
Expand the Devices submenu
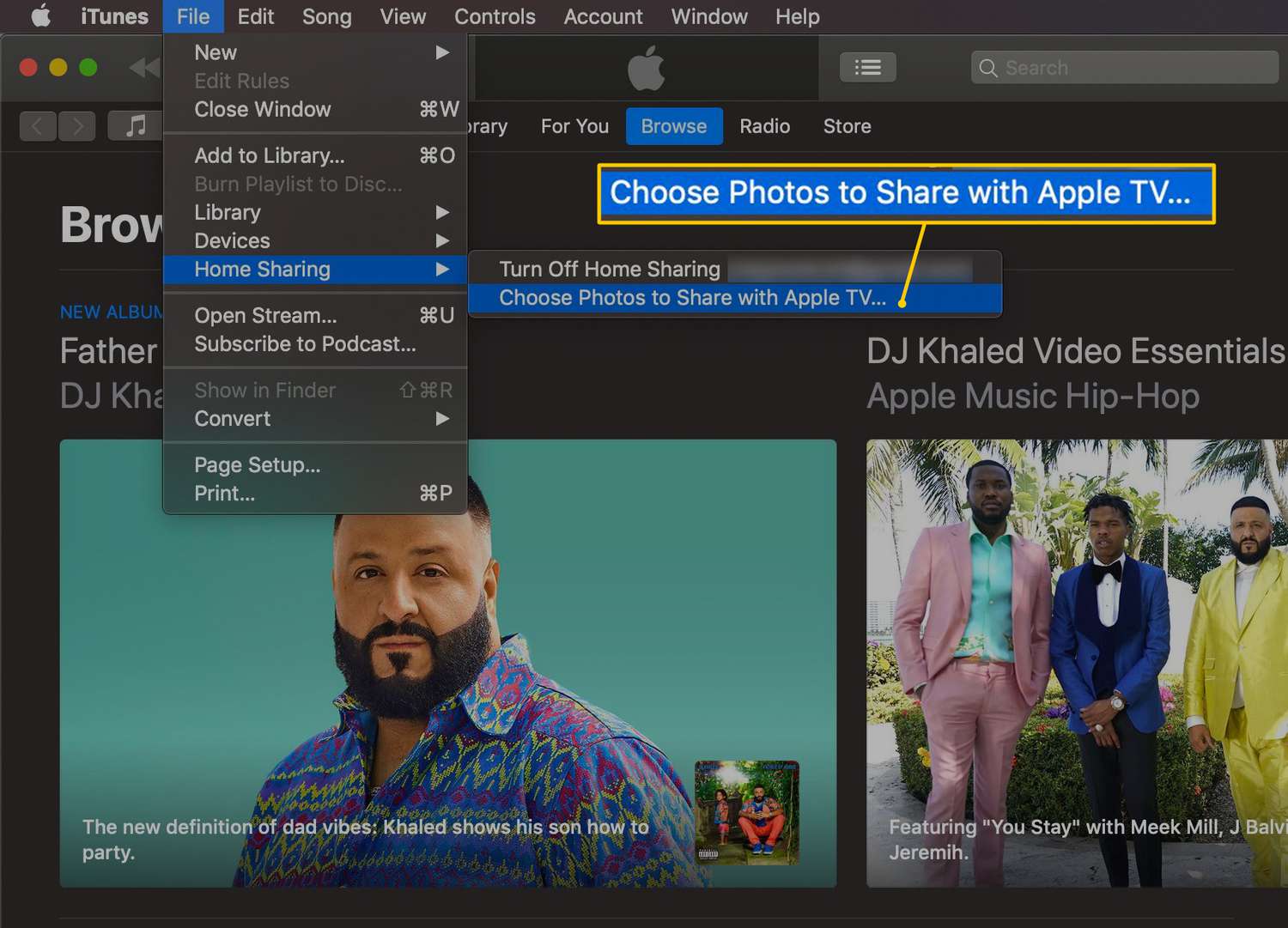[x=314, y=240]
